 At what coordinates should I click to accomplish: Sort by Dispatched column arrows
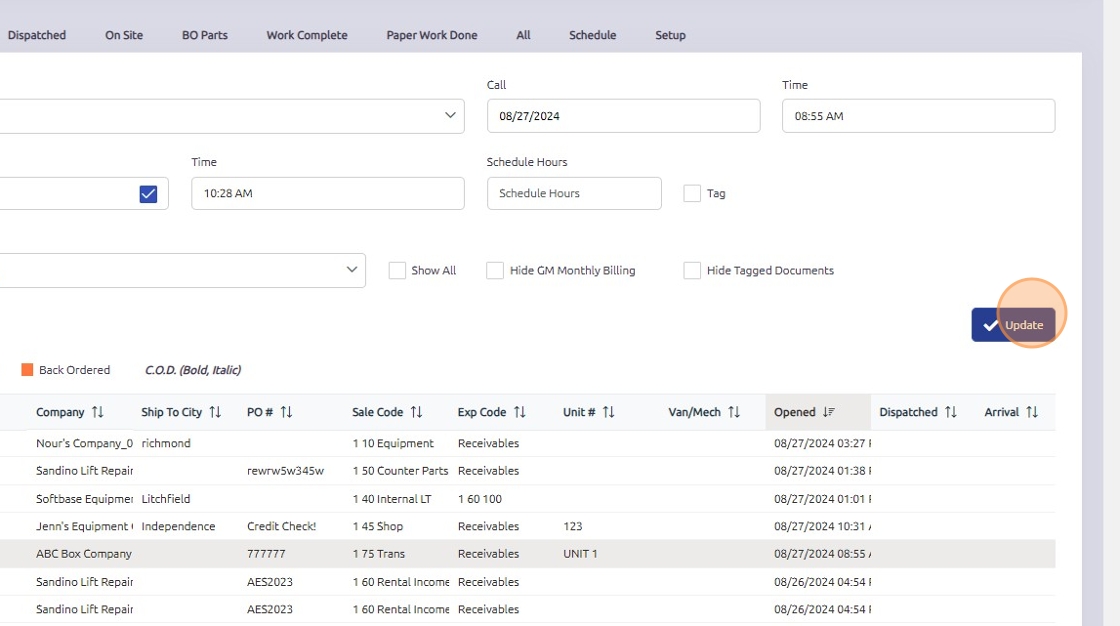click(x=950, y=412)
